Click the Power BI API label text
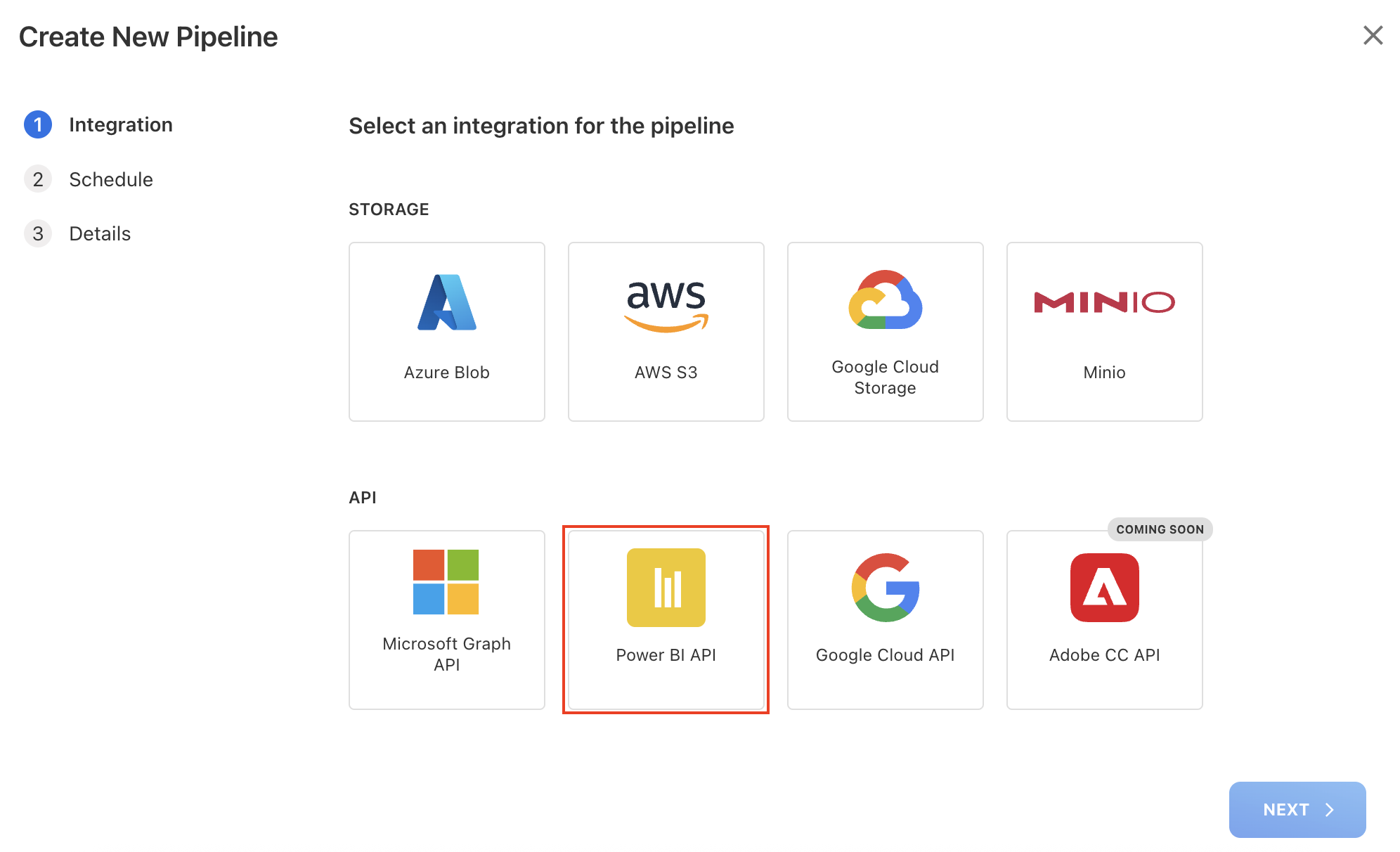The height and width of the screenshot is (852, 1400). click(666, 655)
